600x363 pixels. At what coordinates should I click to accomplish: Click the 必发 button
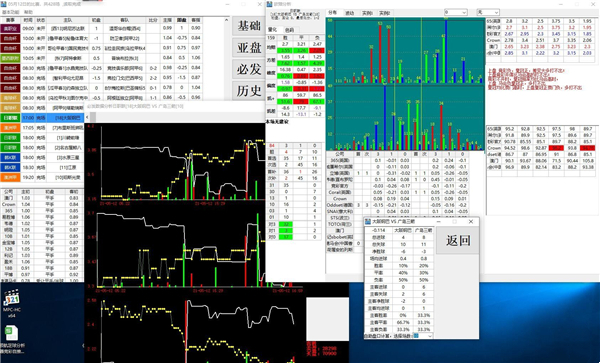tap(249, 70)
